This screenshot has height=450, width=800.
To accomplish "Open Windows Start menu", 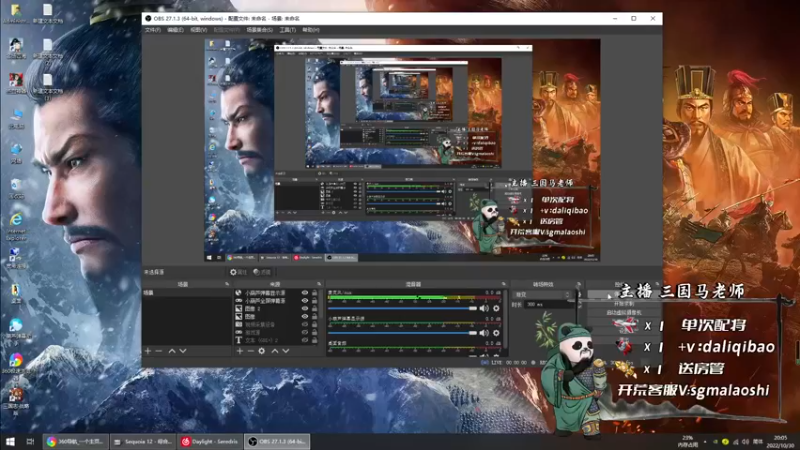I will click(10, 441).
